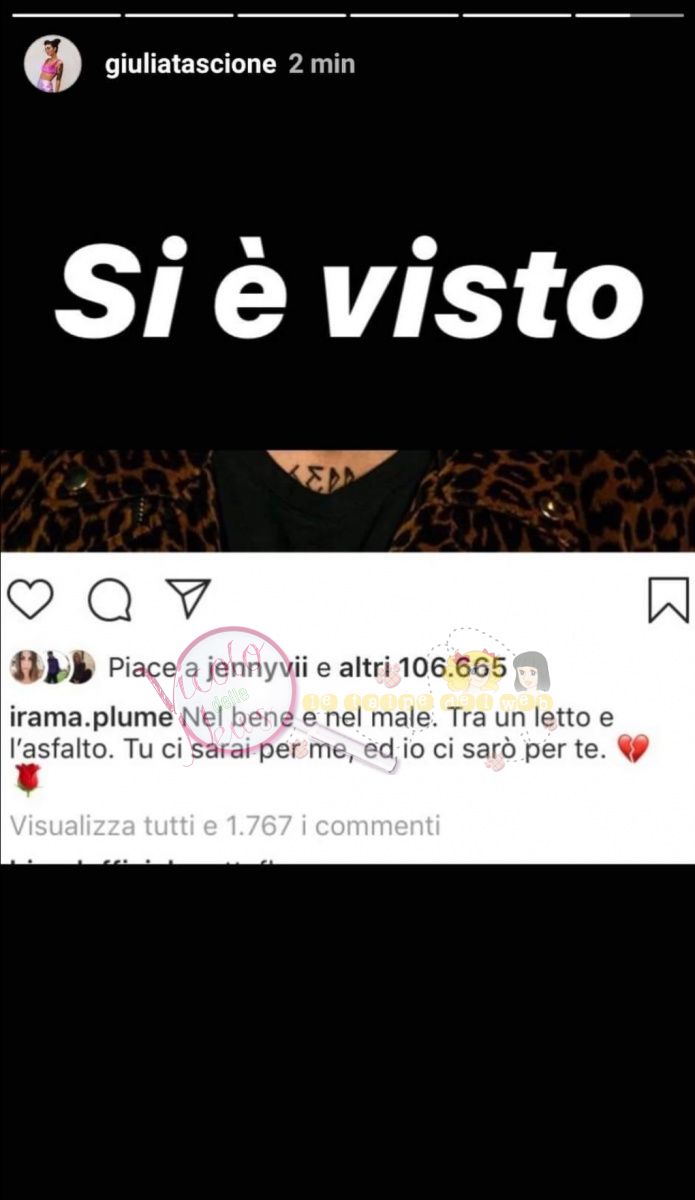The height and width of the screenshot is (1200, 695).
Task: Select last story progress bar segment
Action: tap(630, 15)
